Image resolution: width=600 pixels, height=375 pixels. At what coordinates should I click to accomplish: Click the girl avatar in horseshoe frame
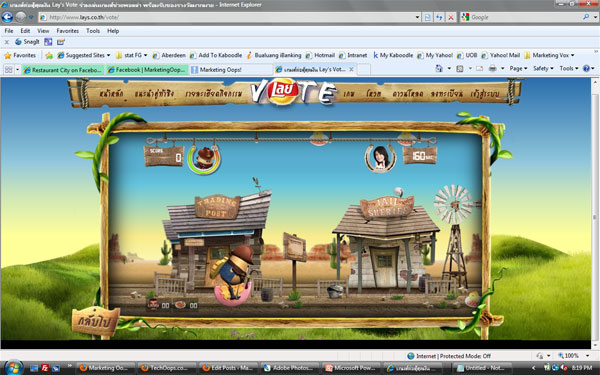pyautogui.click(x=380, y=158)
